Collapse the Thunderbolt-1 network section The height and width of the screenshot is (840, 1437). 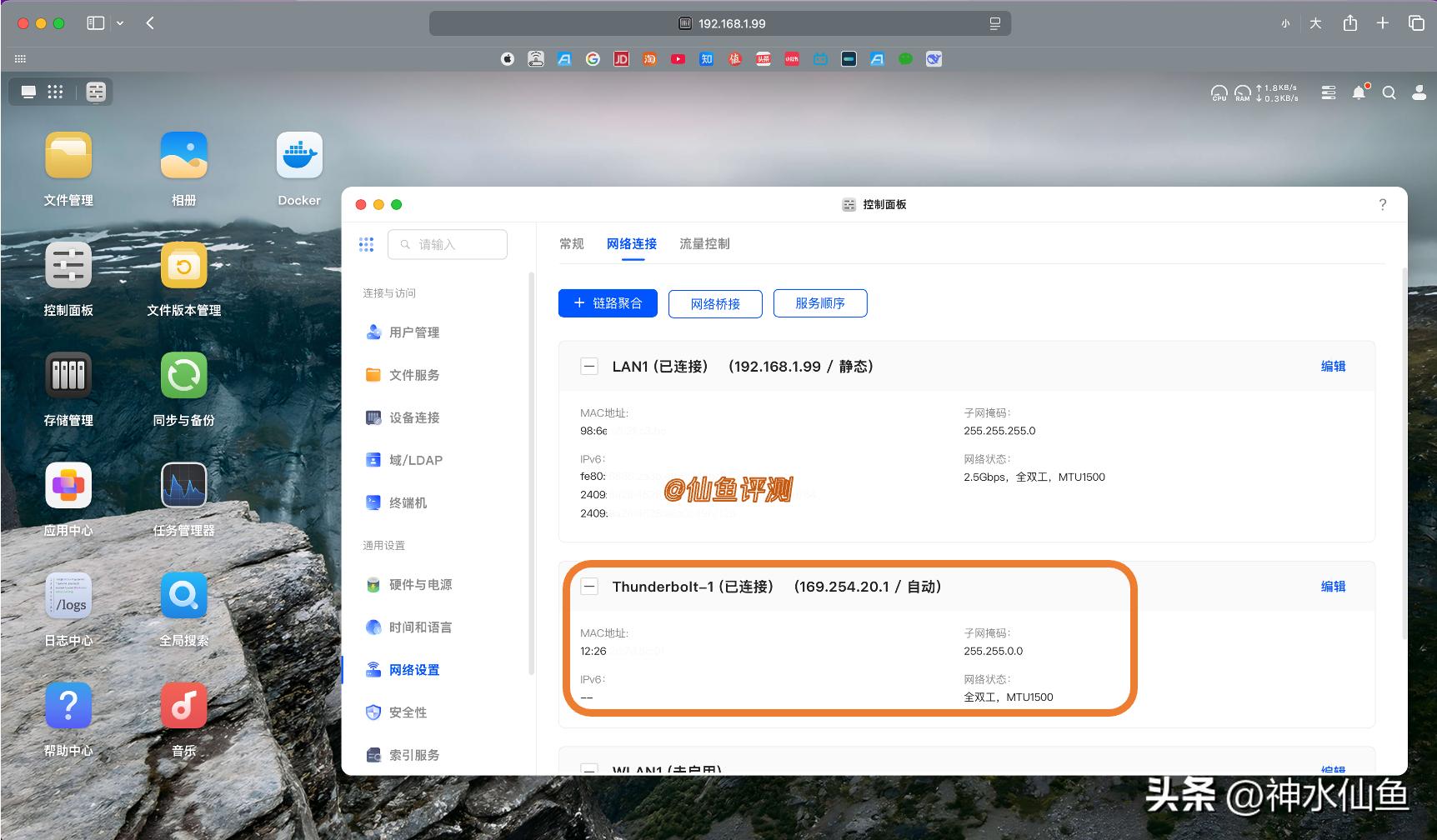[589, 587]
